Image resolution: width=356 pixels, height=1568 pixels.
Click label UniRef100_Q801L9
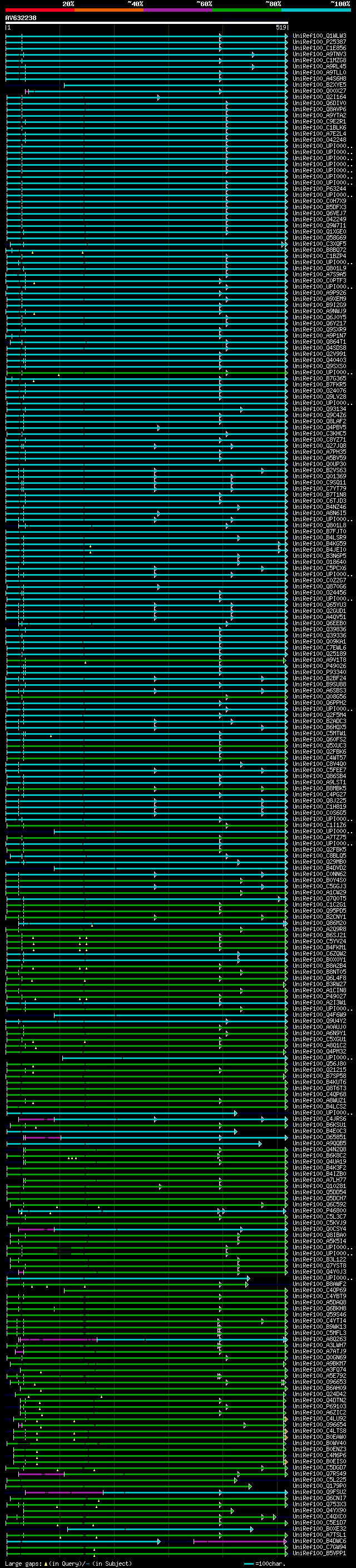coord(319,269)
